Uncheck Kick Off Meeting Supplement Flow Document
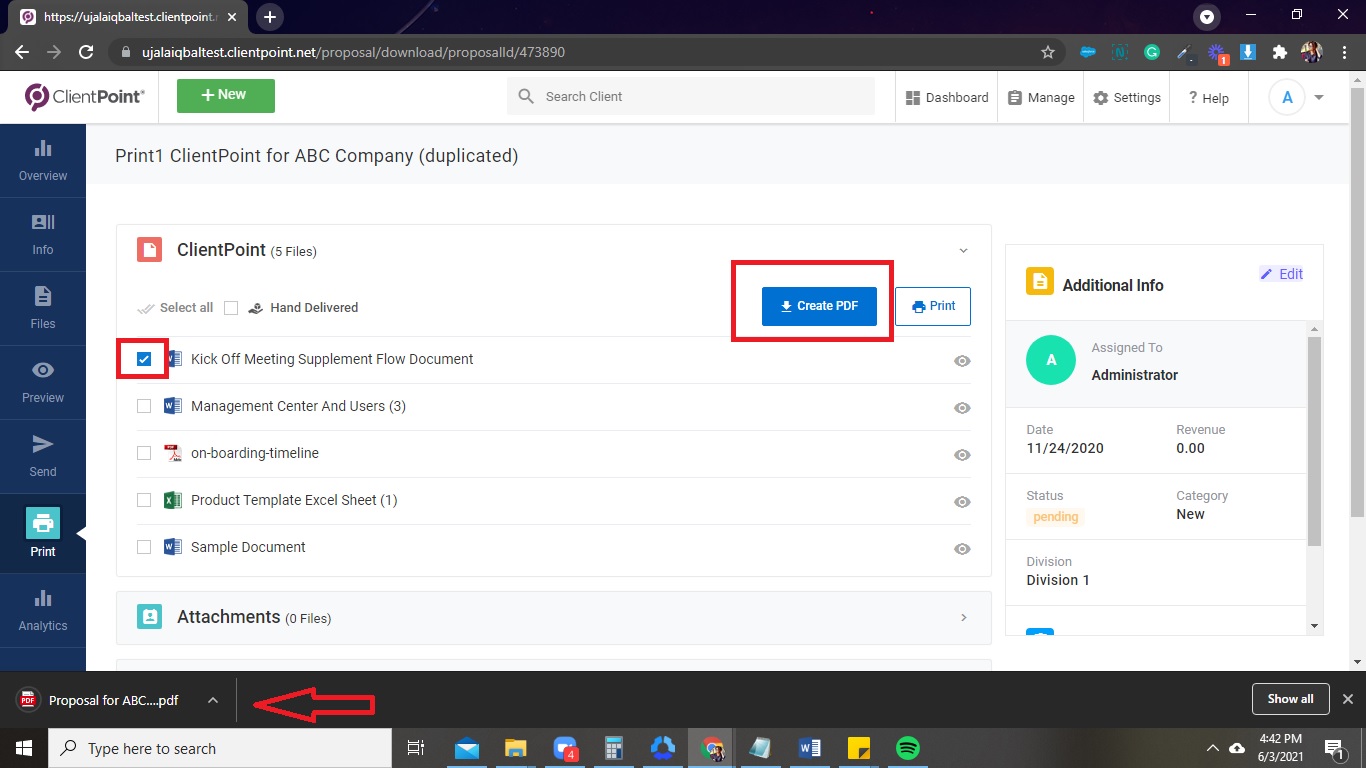This screenshot has height=768, width=1366. [144, 359]
